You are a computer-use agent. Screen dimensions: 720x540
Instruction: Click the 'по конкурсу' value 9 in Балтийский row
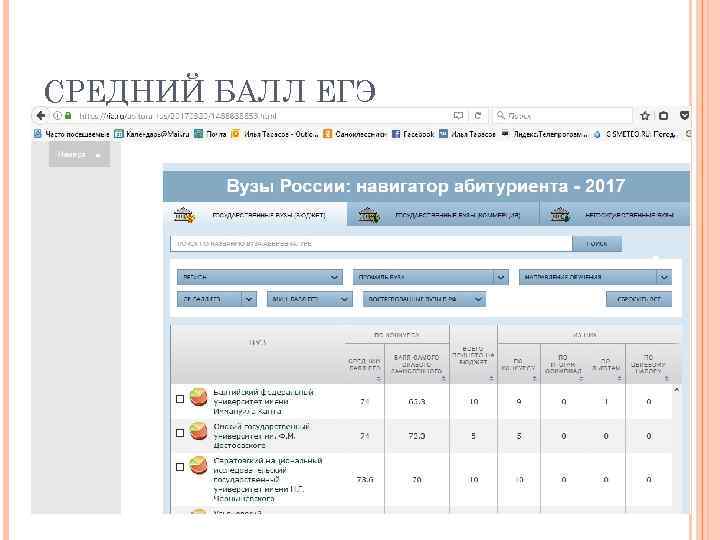click(x=518, y=402)
